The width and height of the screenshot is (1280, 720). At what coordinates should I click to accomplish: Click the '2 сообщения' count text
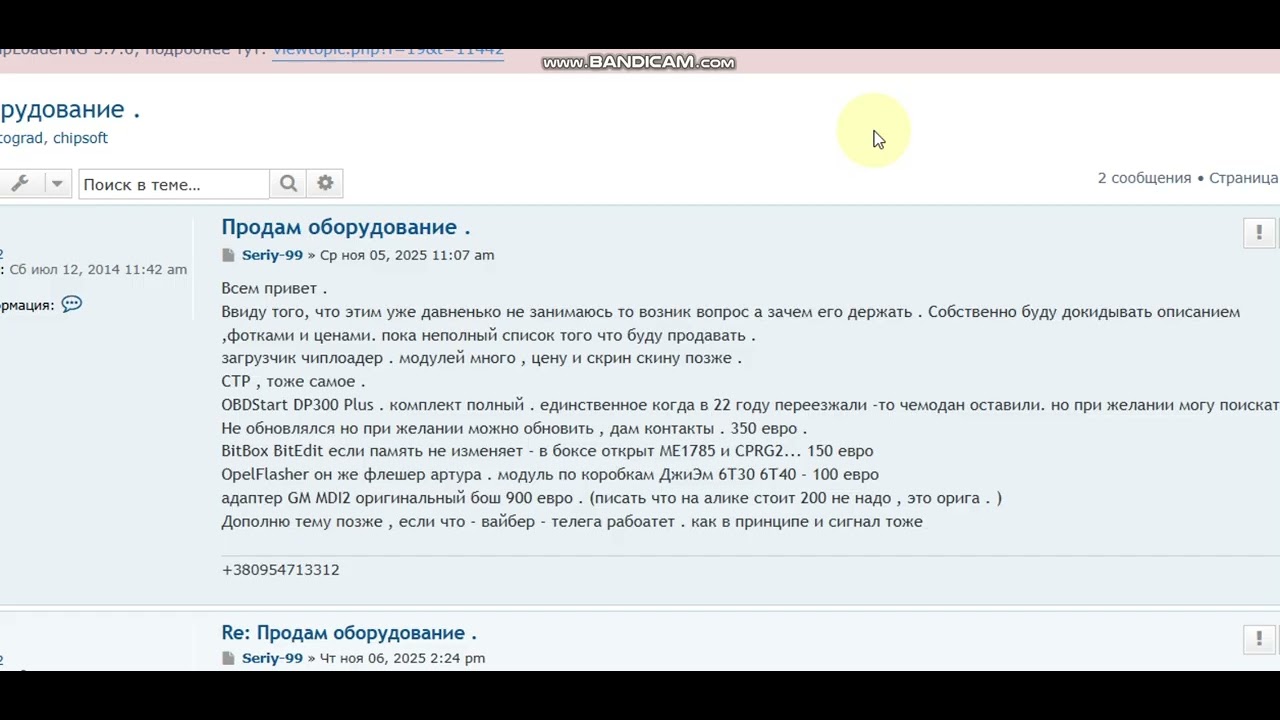click(x=1145, y=178)
